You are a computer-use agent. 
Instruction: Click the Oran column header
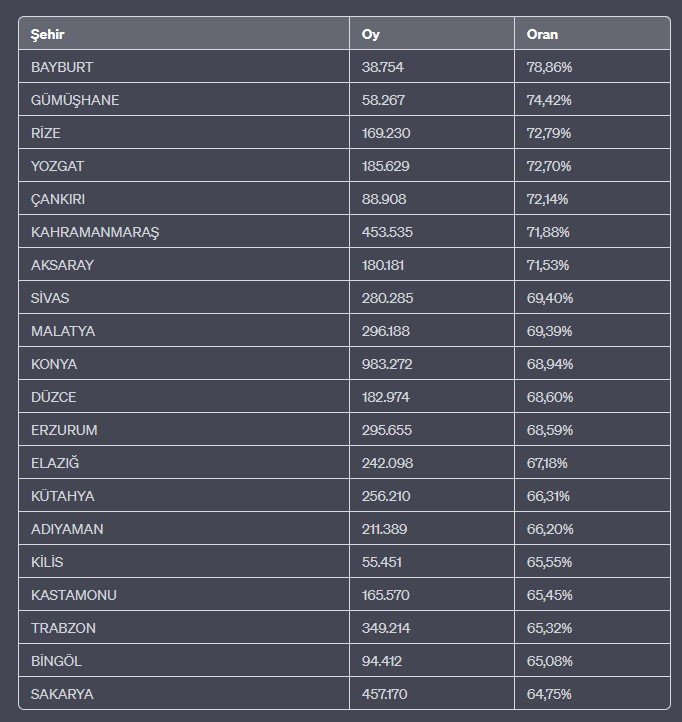[542, 34]
